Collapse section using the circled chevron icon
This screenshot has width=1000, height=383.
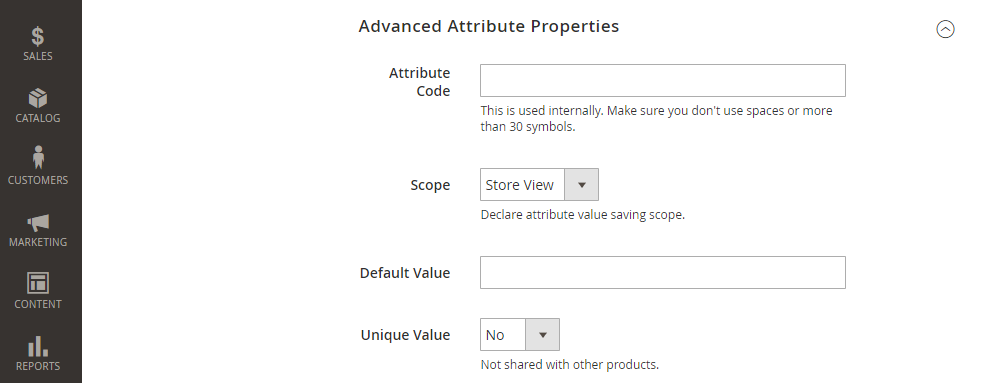click(x=945, y=29)
